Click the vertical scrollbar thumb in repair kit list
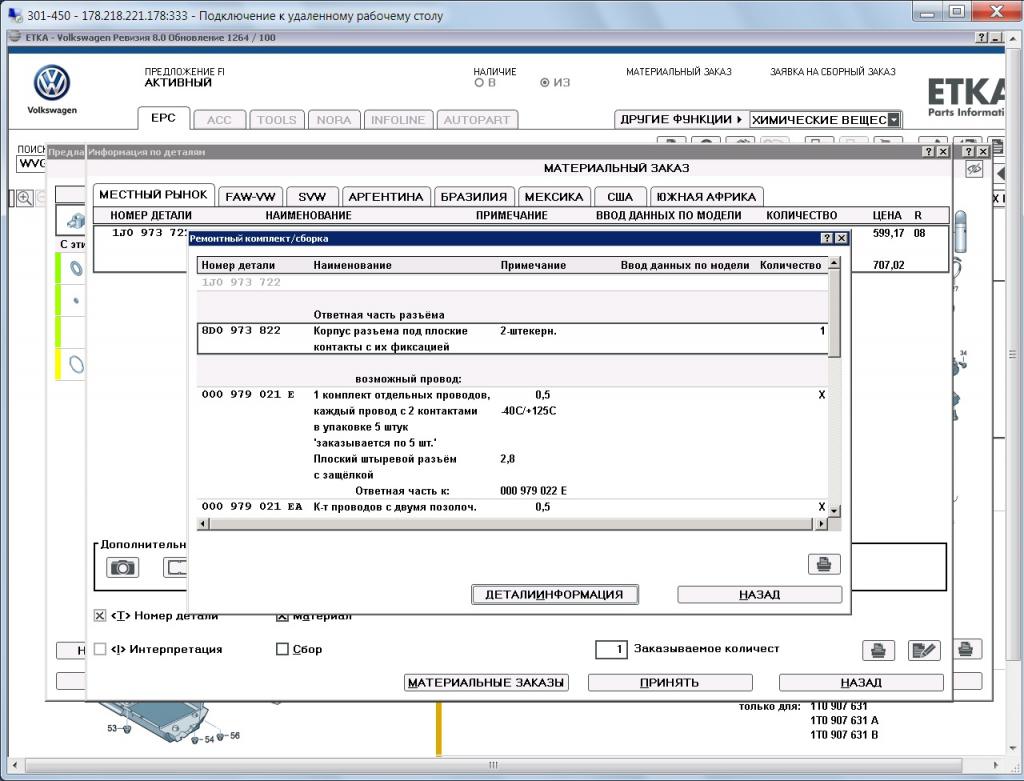Image resolution: width=1024 pixels, height=781 pixels. [x=834, y=313]
